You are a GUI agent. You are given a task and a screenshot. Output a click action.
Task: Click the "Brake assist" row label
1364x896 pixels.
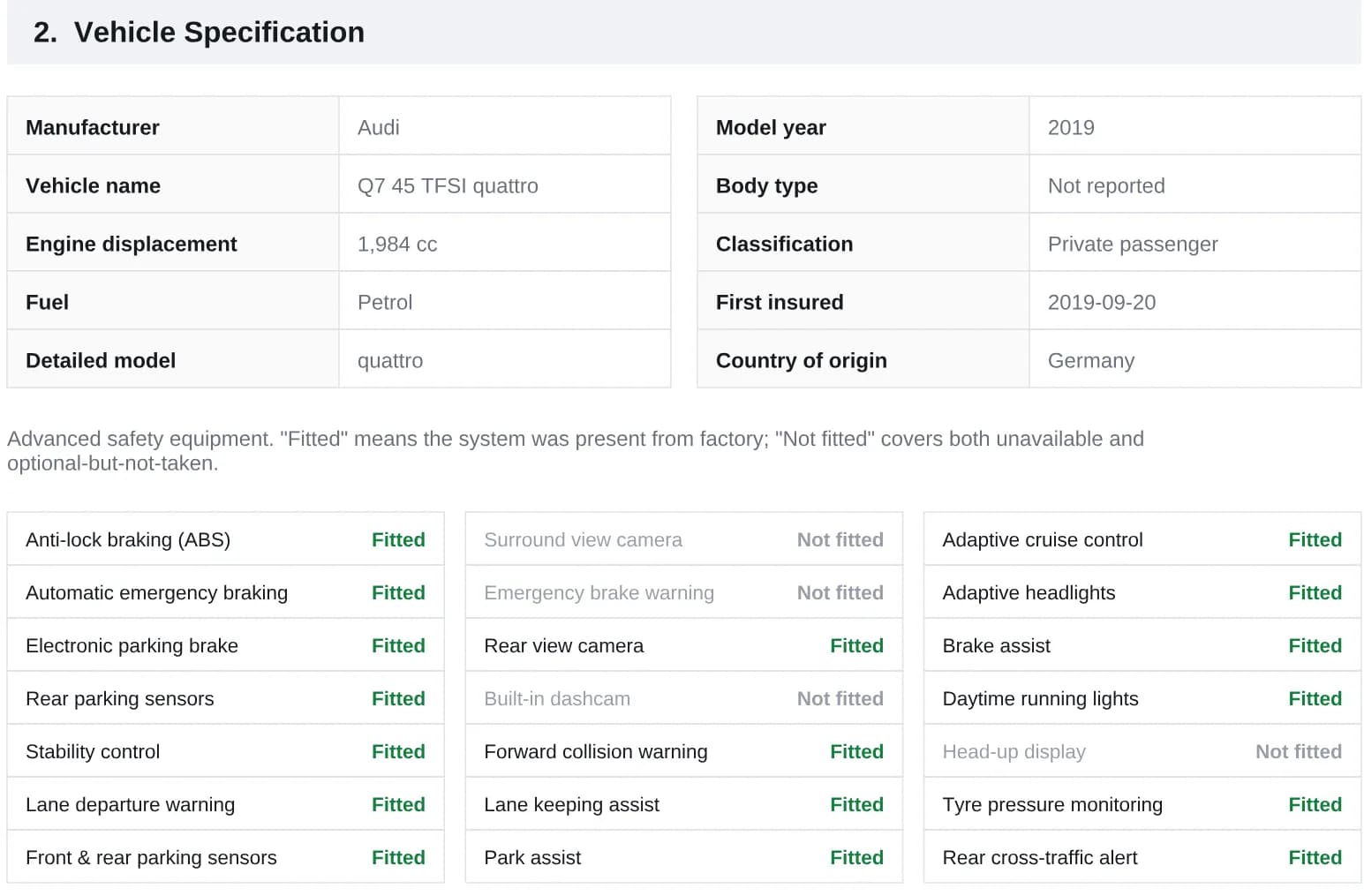997,645
